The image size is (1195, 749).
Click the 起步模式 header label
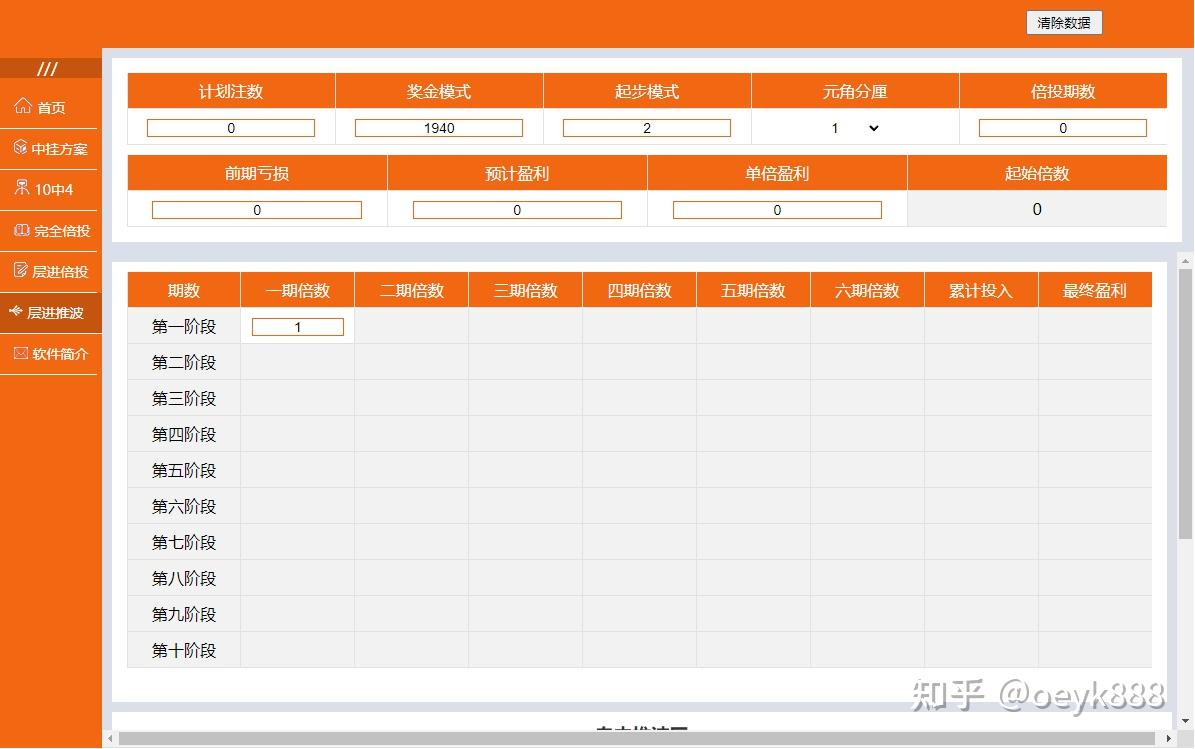click(x=647, y=91)
